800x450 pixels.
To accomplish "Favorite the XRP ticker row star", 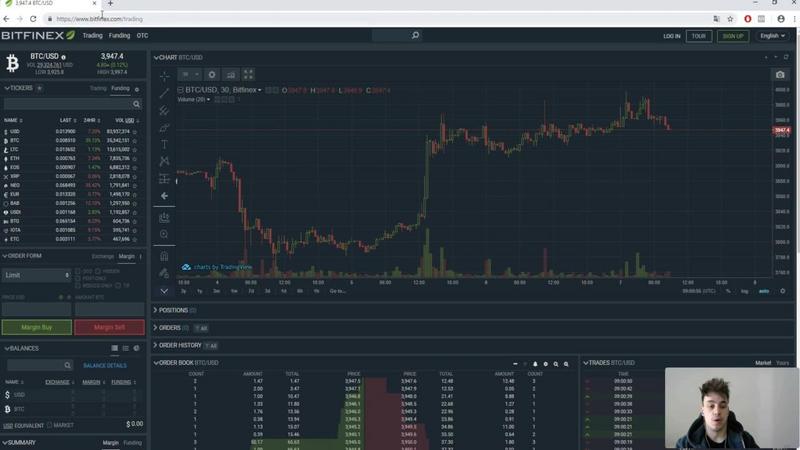I will (135, 177).
